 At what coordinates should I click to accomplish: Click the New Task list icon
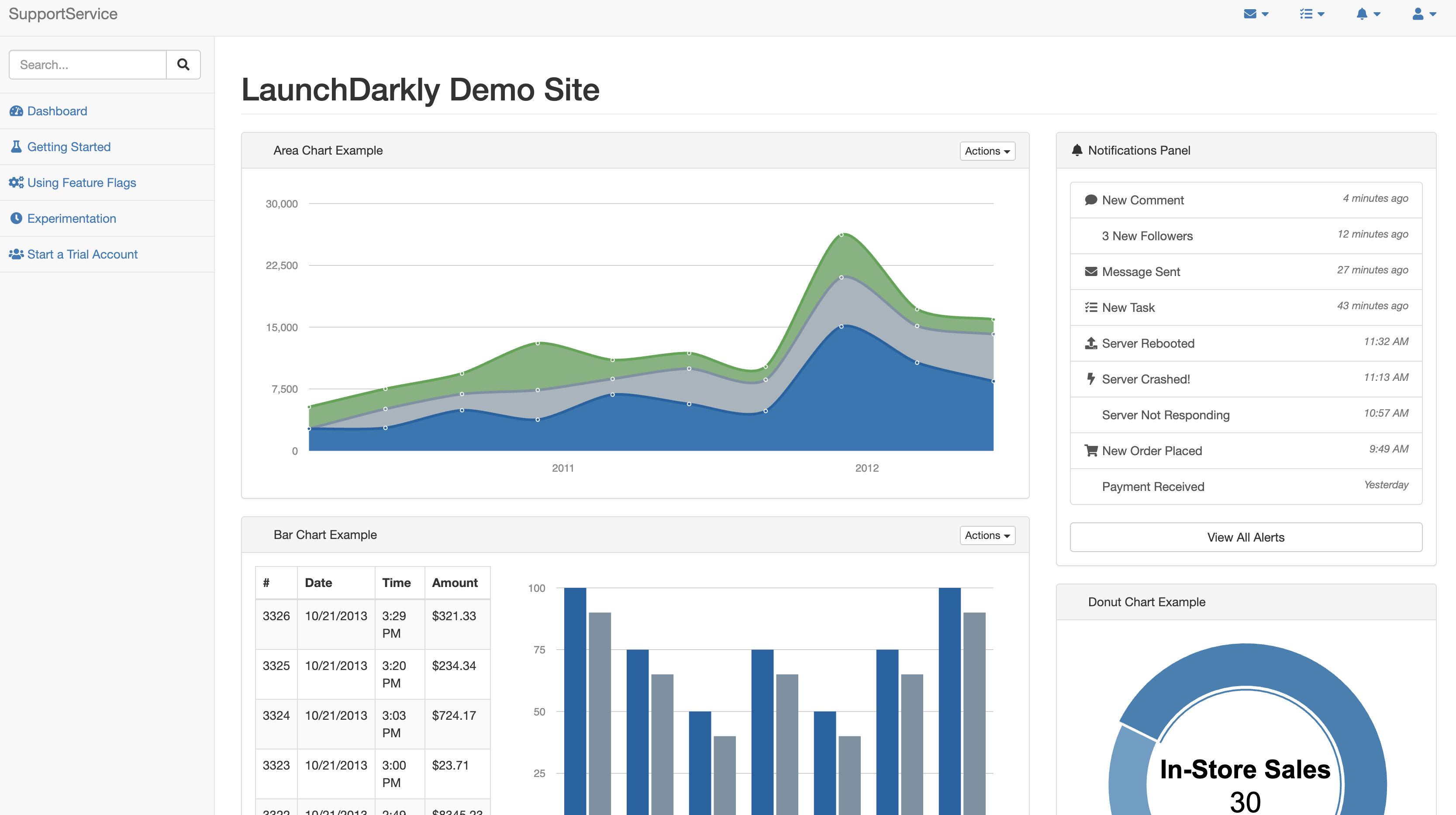point(1091,307)
